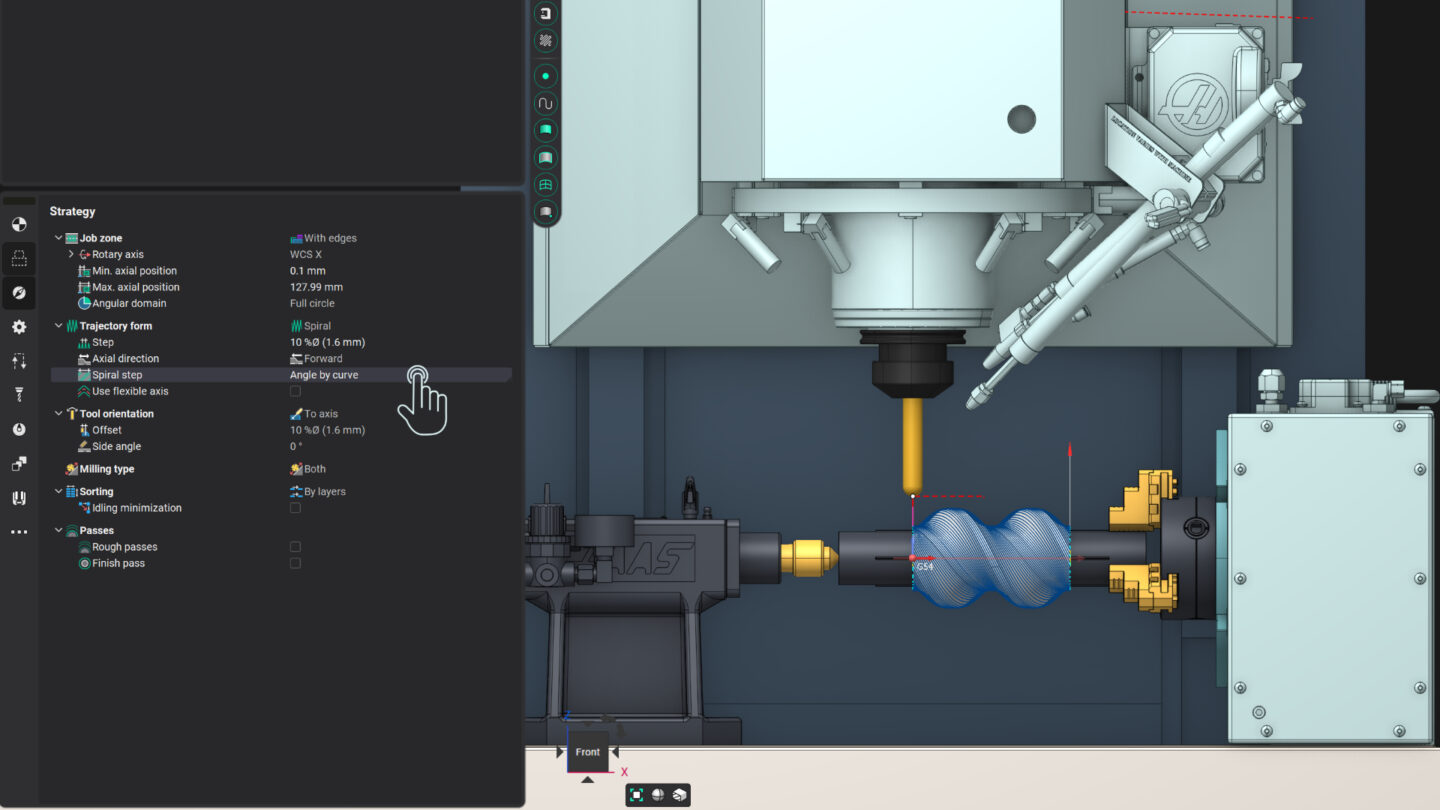Select the shaded sphere display mode icon
The height and width of the screenshot is (810, 1440).
[x=660, y=794]
